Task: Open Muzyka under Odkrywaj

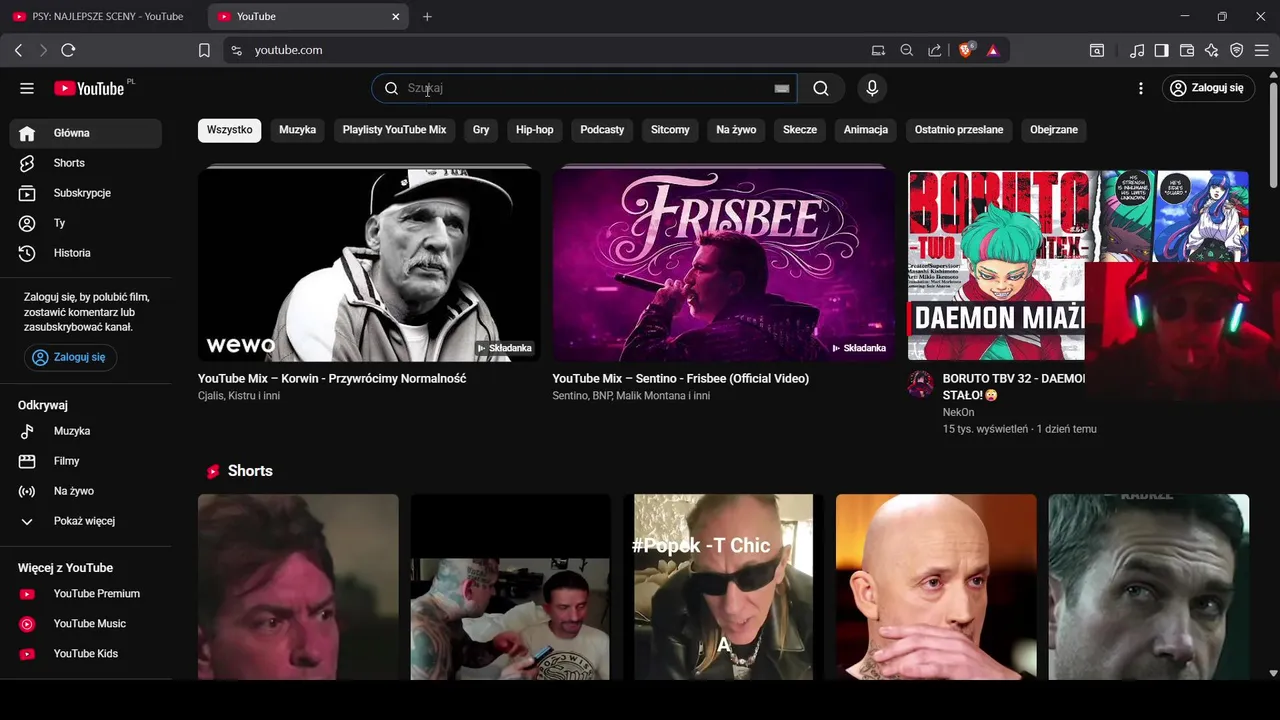Action: point(86,431)
